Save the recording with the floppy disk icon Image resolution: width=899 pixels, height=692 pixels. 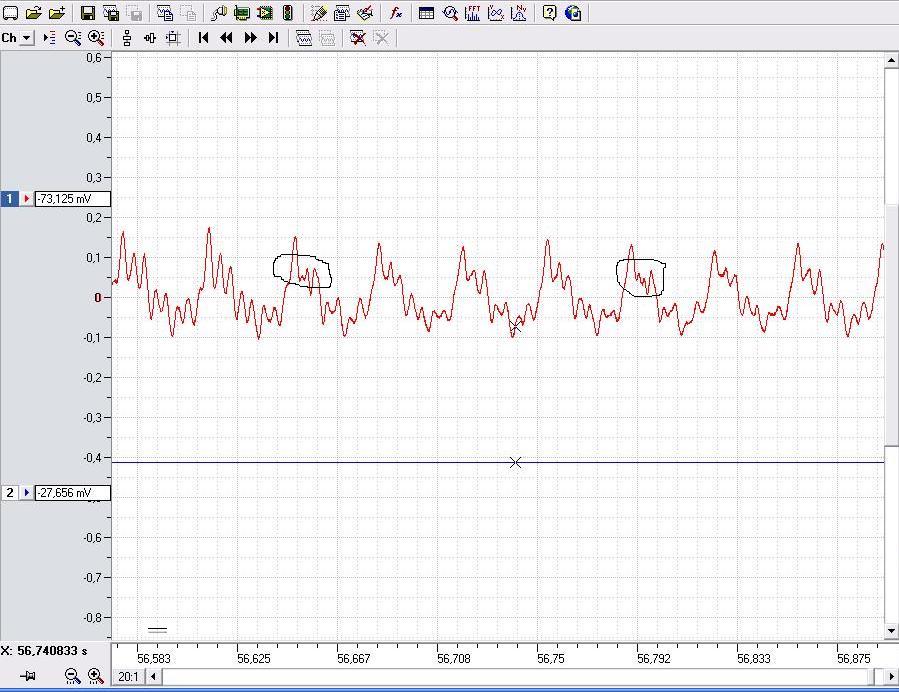click(88, 13)
